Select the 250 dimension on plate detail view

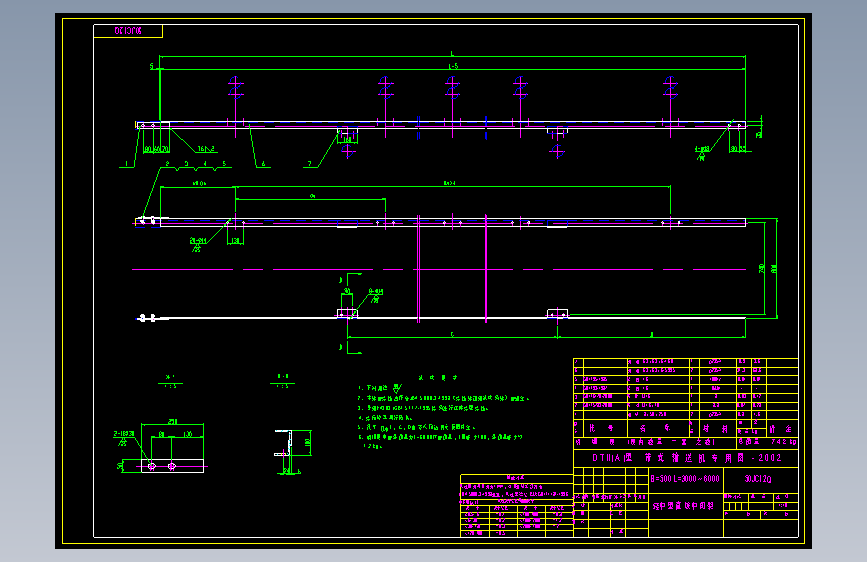(x=173, y=422)
